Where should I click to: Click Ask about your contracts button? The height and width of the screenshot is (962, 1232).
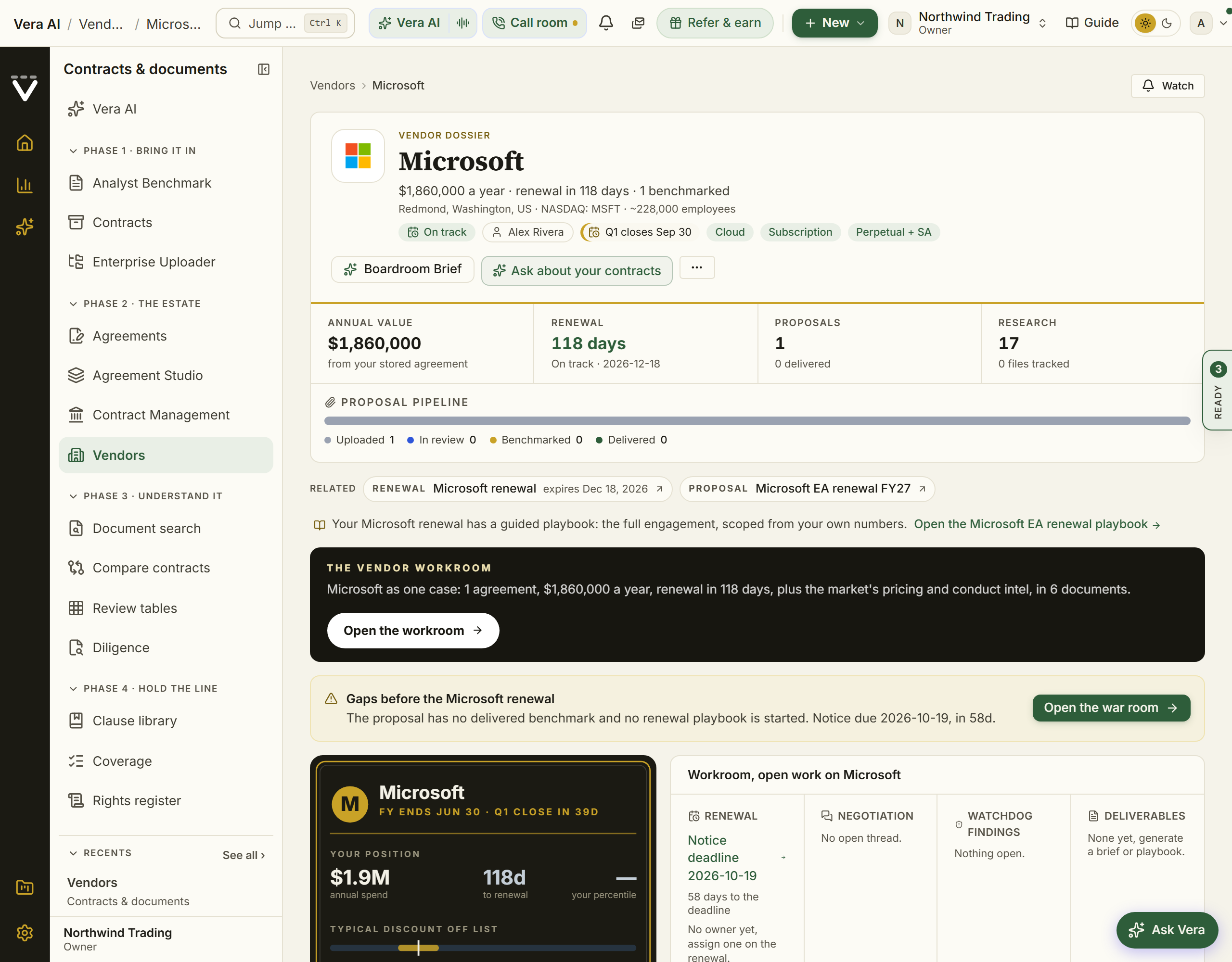(x=577, y=271)
